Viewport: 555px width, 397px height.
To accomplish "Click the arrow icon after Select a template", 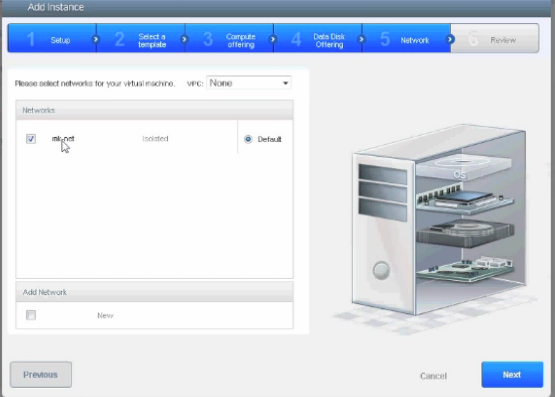I will [184, 39].
